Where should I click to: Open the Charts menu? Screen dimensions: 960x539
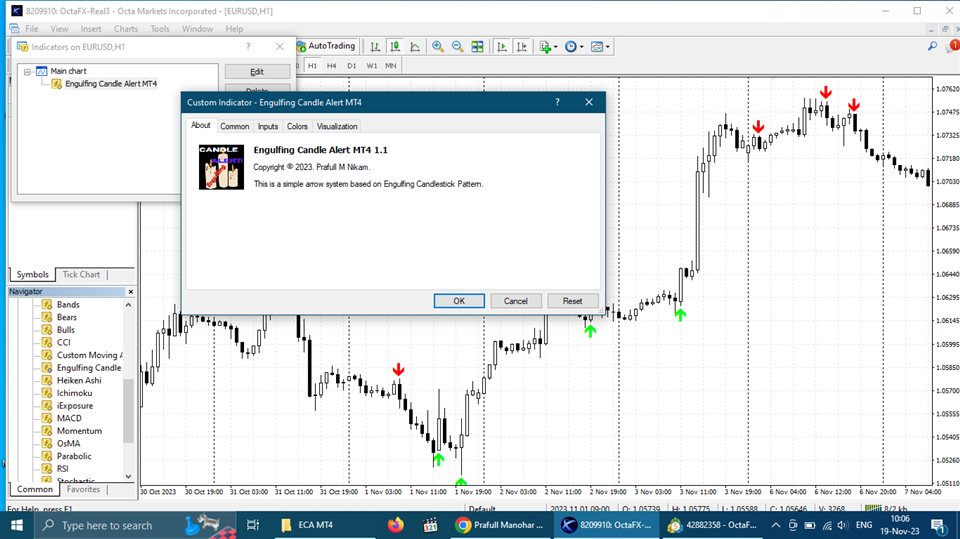click(x=126, y=29)
